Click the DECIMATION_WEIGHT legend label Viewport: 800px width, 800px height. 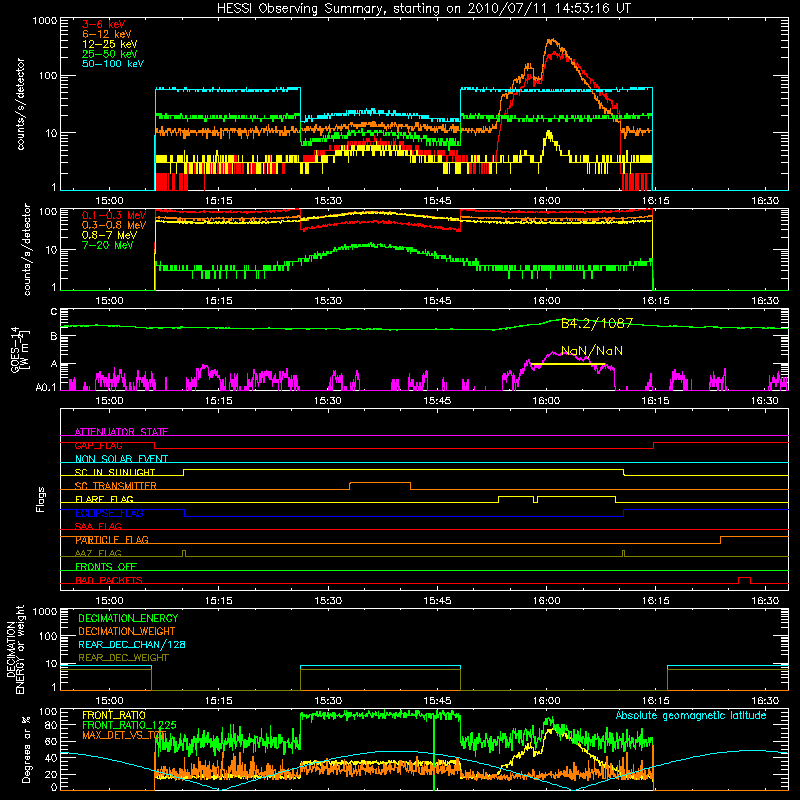127,631
